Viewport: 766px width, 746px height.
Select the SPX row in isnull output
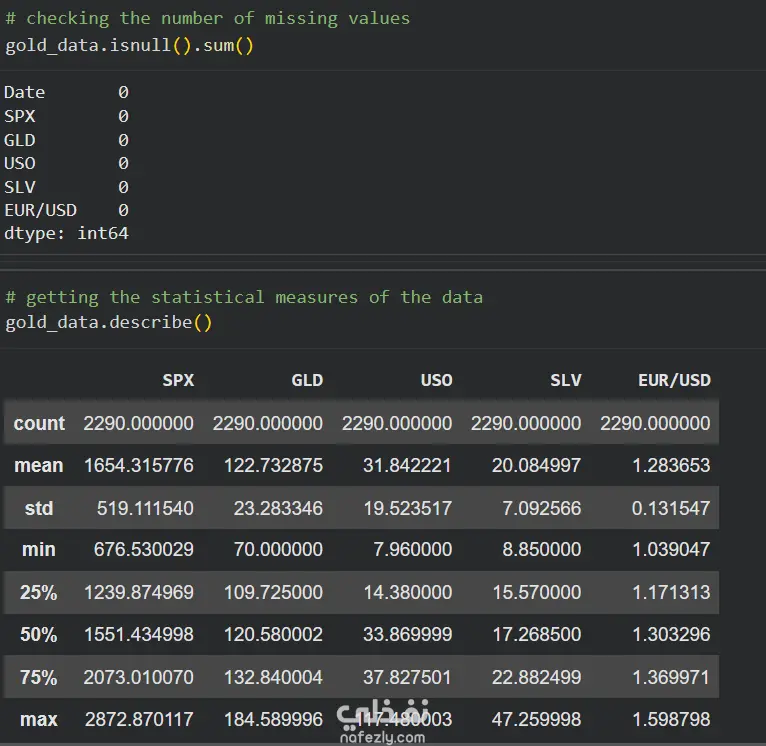pyautogui.click(x=66, y=116)
